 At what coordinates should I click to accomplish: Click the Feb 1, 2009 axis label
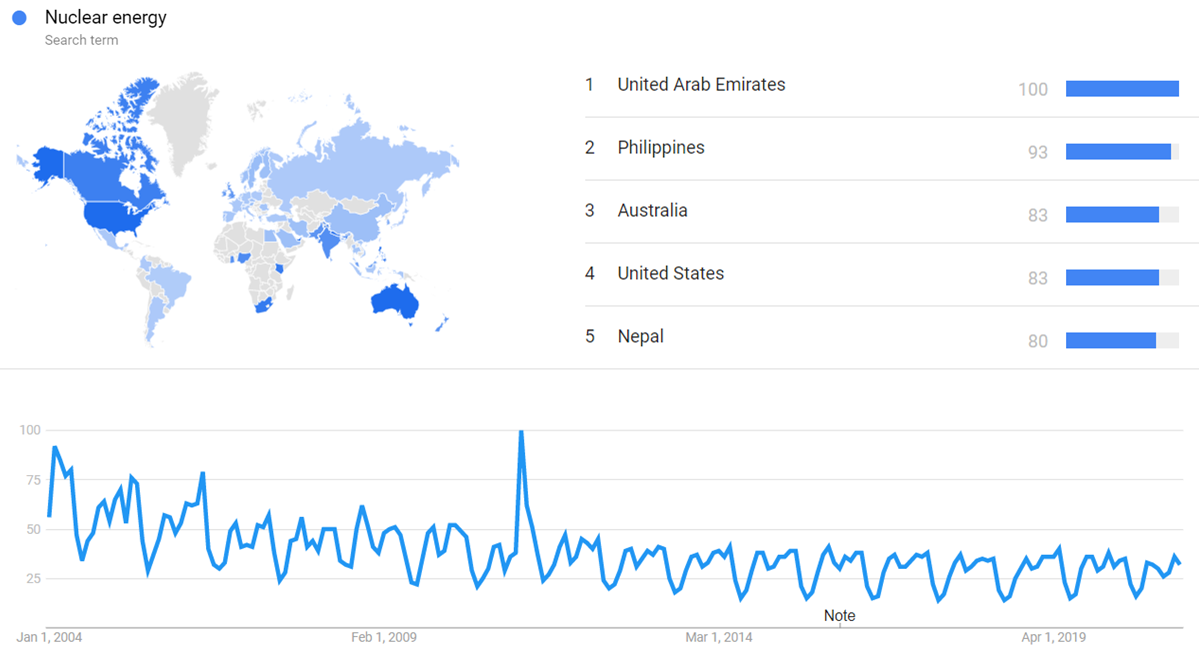385,637
